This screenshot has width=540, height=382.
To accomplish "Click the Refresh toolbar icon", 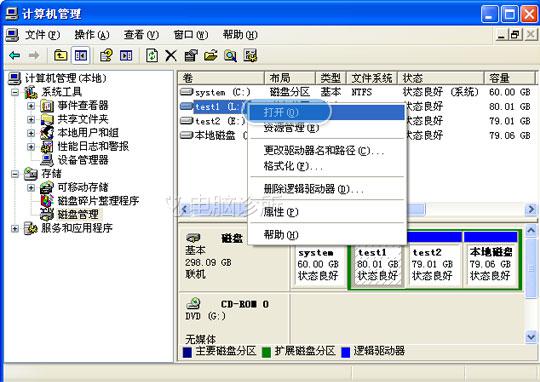I will pyautogui.click(x=152, y=55).
